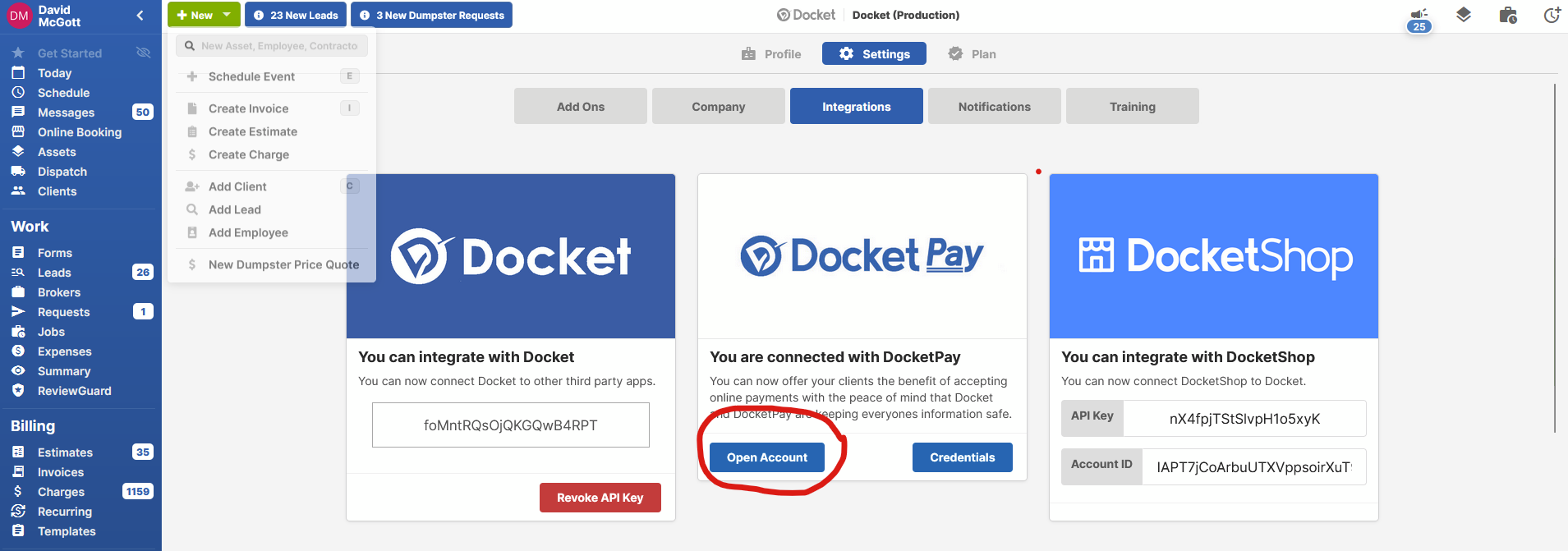The width and height of the screenshot is (1568, 551).
Task: Open the Add Ons section tab
Action: (x=581, y=106)
